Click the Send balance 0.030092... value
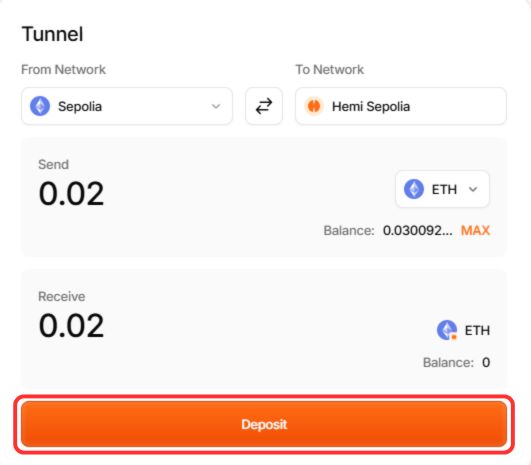This screenshot has width=531, height=465. click(418, 231)
